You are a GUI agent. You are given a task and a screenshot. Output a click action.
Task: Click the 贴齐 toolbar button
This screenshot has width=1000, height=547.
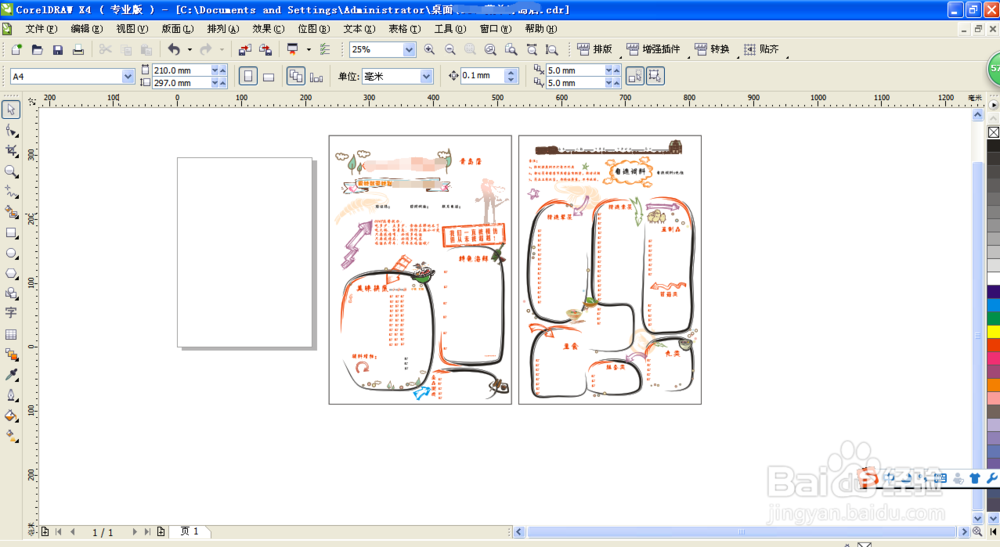tap(761, 49)
